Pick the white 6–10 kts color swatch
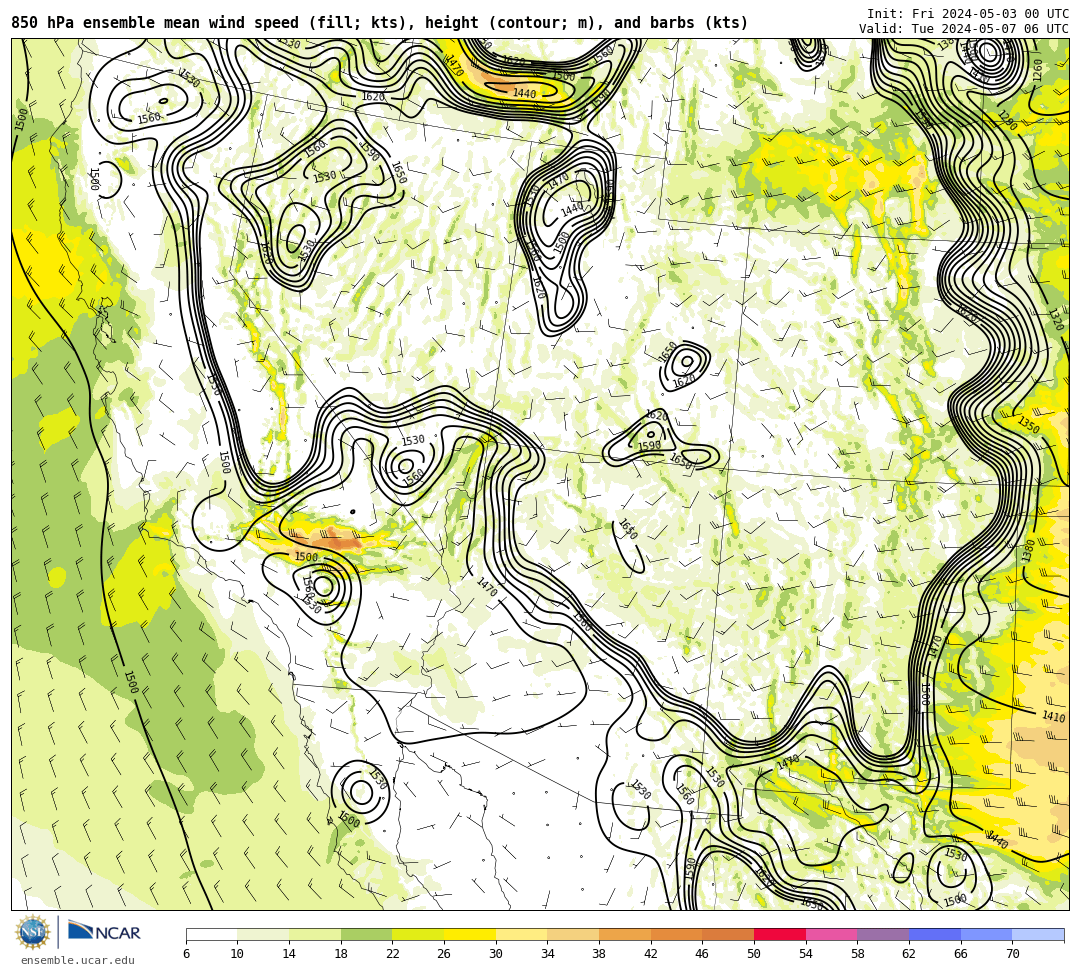The image size is (1080, 973). point(211,935)
